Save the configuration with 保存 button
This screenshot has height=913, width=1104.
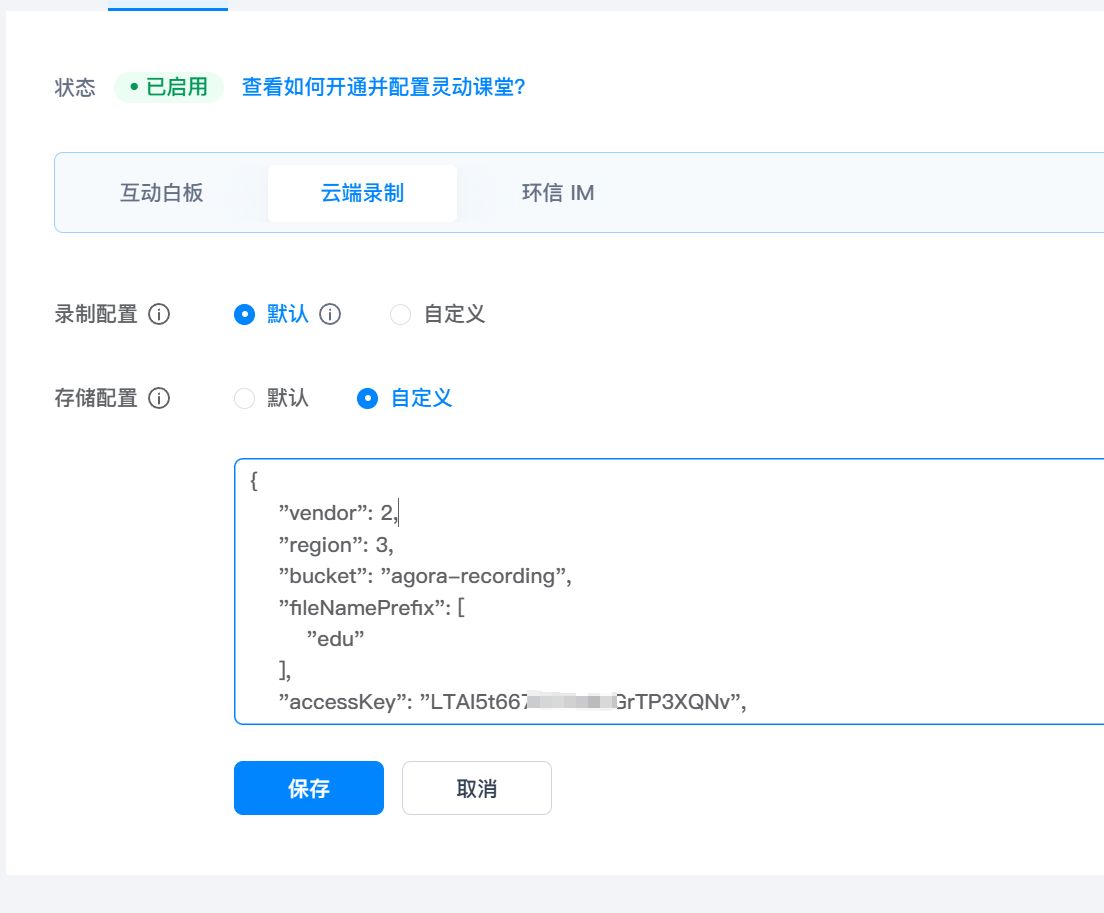(x=309, y=788)
